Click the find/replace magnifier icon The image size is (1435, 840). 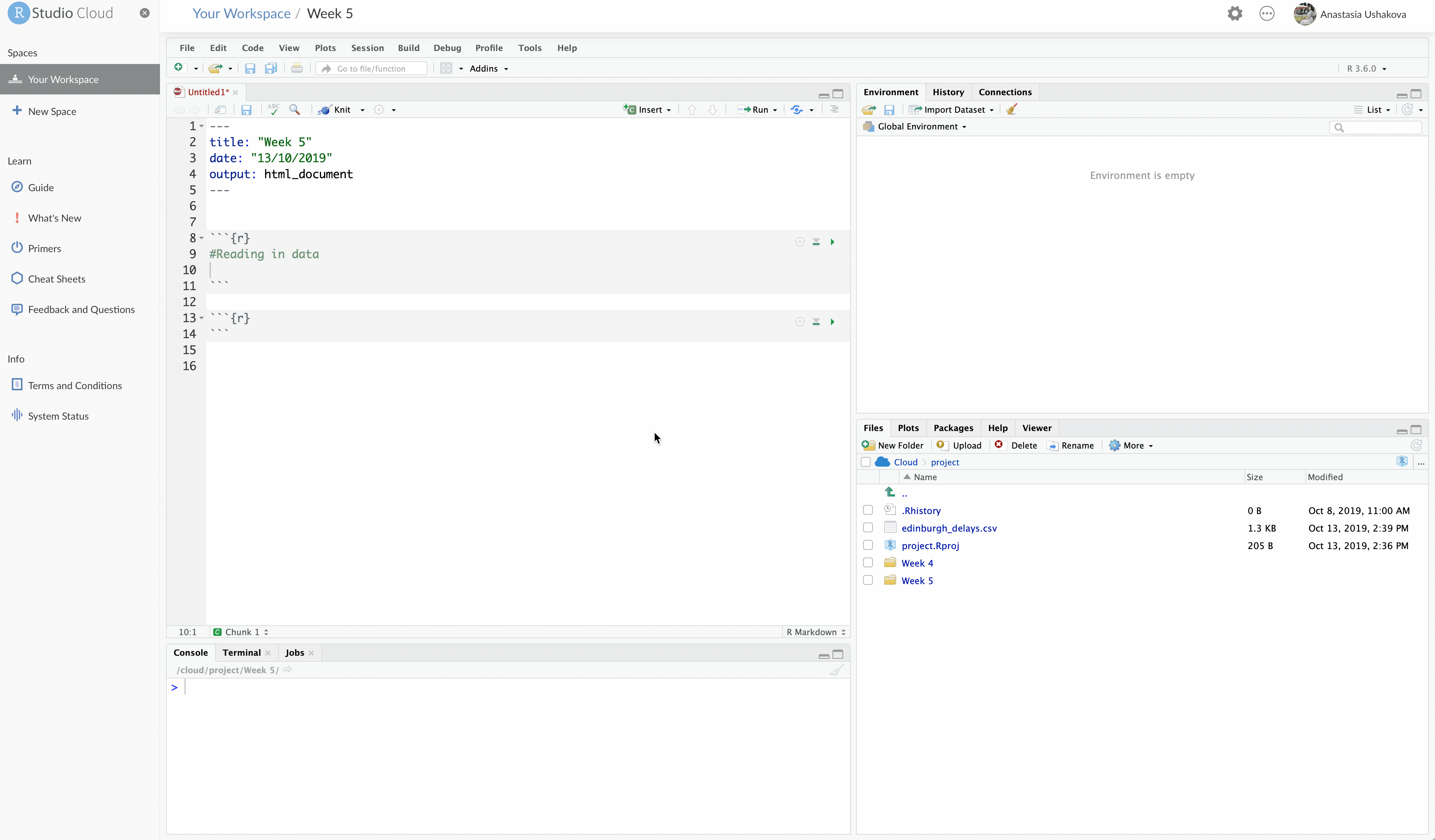294,109
